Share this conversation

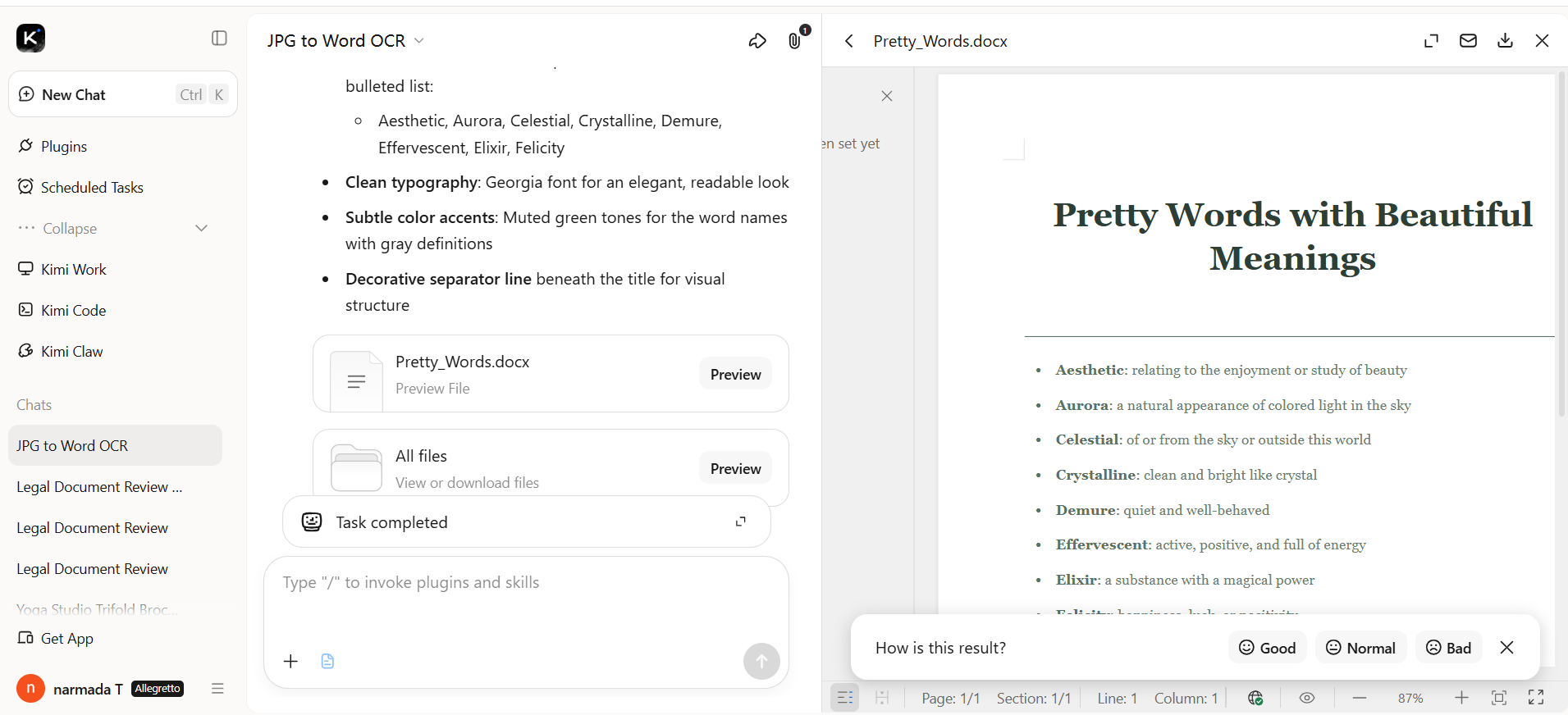coord(757,40)
